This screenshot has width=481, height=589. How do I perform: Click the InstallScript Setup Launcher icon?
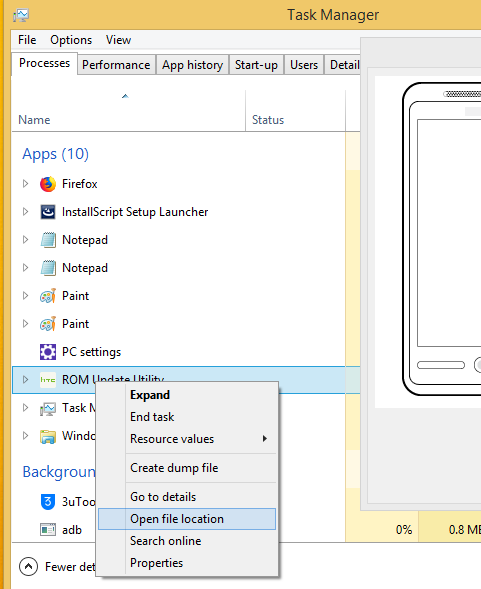point(48,212)
